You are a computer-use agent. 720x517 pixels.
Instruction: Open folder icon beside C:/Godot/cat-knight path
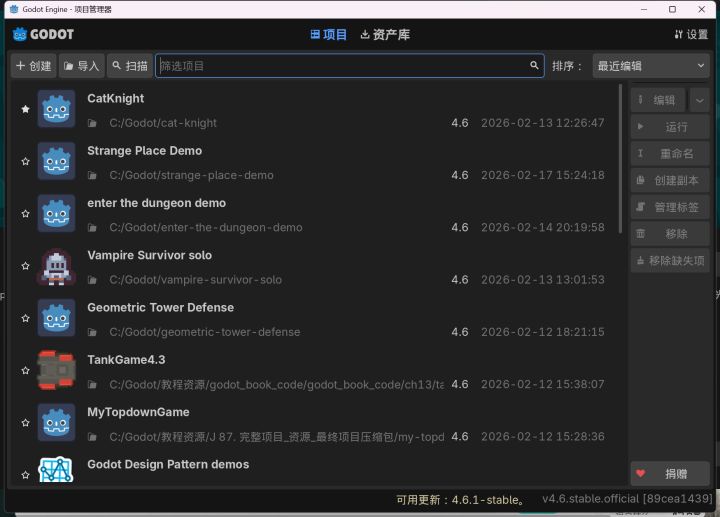pyautogui.click(x=92, y=123)
